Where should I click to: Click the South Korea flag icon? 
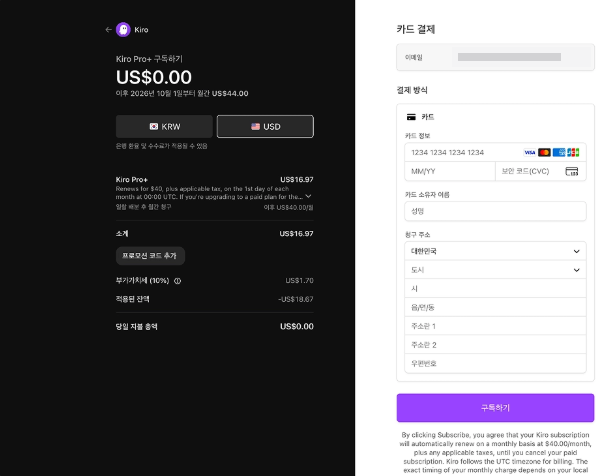click(154, 127)
